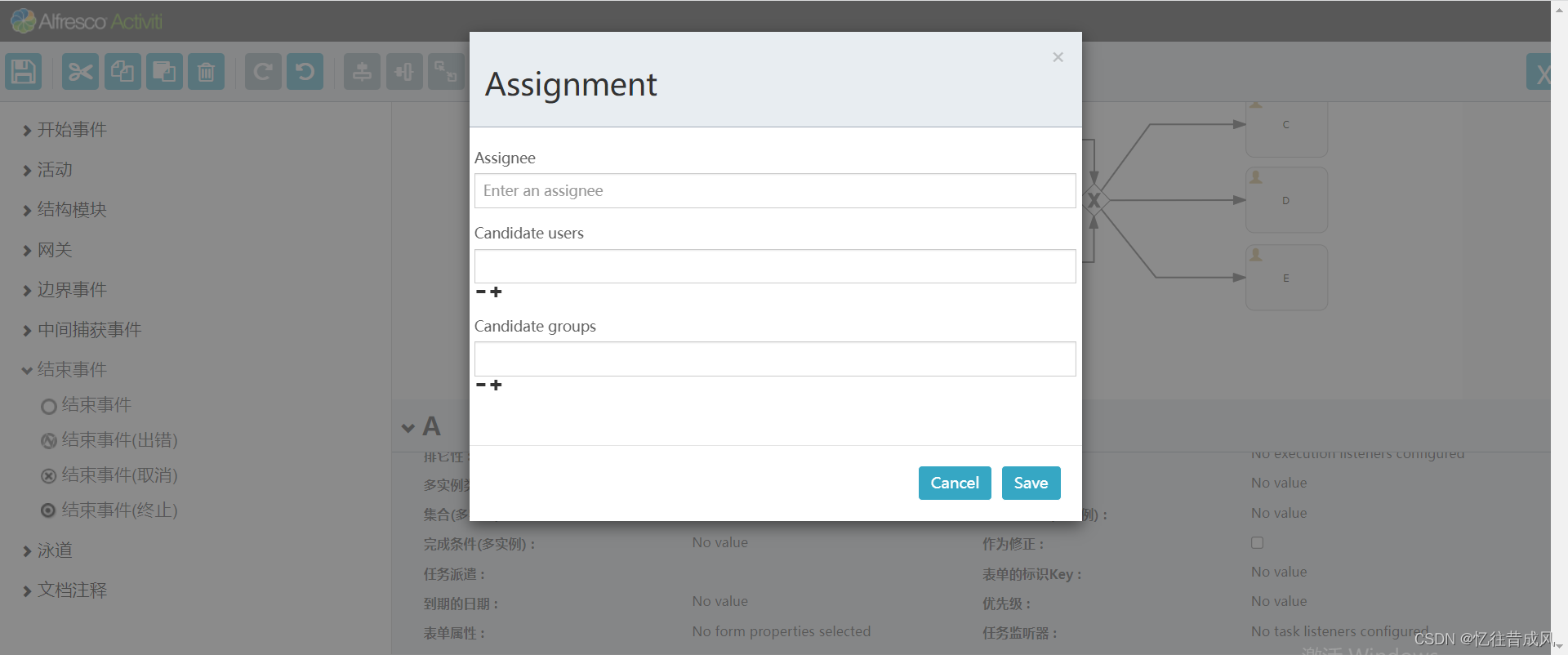This screenshot has width=1568, height=655.
Task: Remove a candidate user with the minus icon
Action: (x=481, y=292)
